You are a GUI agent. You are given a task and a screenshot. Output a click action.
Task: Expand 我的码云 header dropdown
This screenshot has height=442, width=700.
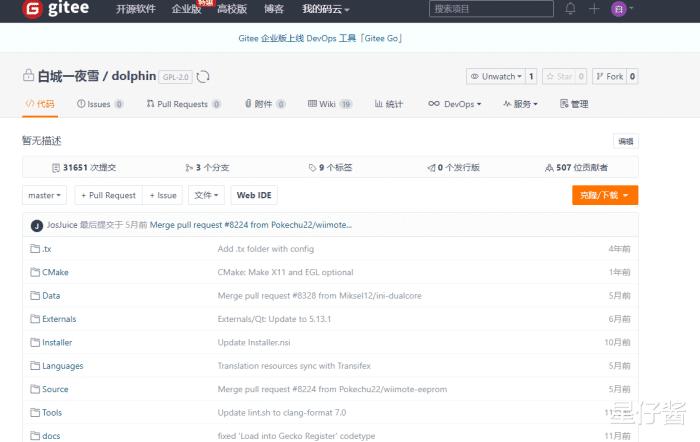(x=325, y=9)
